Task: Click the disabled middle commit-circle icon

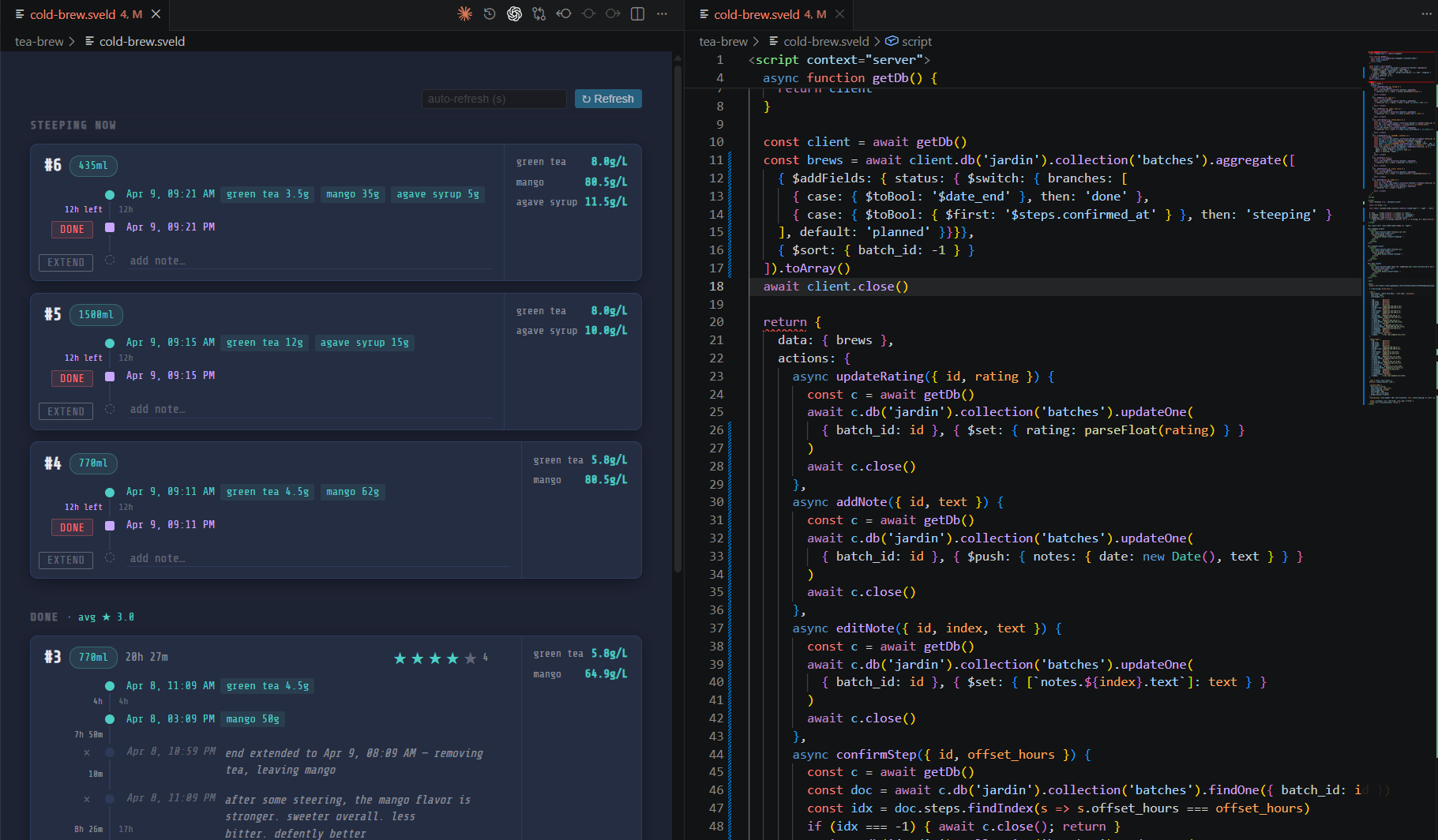Action: click(588, 13)
